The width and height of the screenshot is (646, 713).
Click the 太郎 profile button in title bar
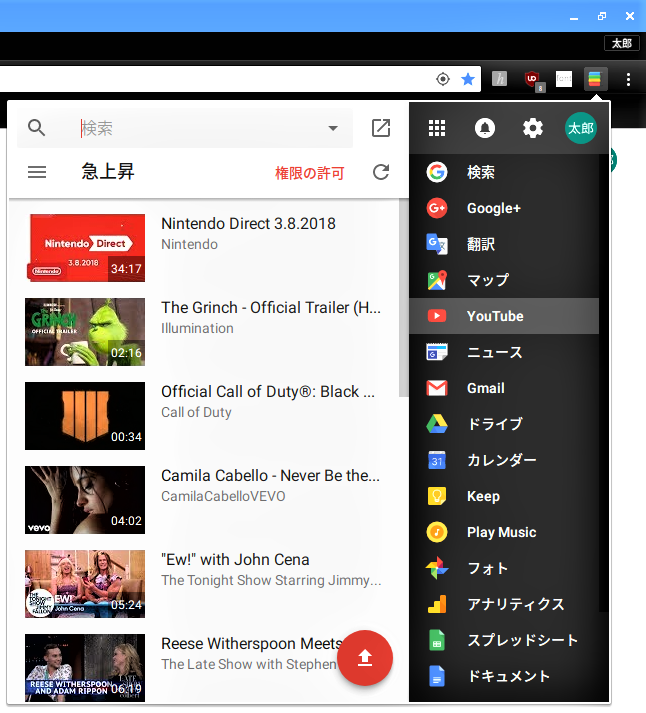pyautogui.click(x=621, y=43)
